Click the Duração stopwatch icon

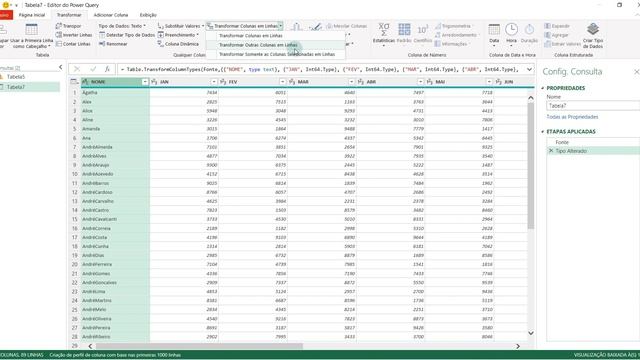coord(529,29)
